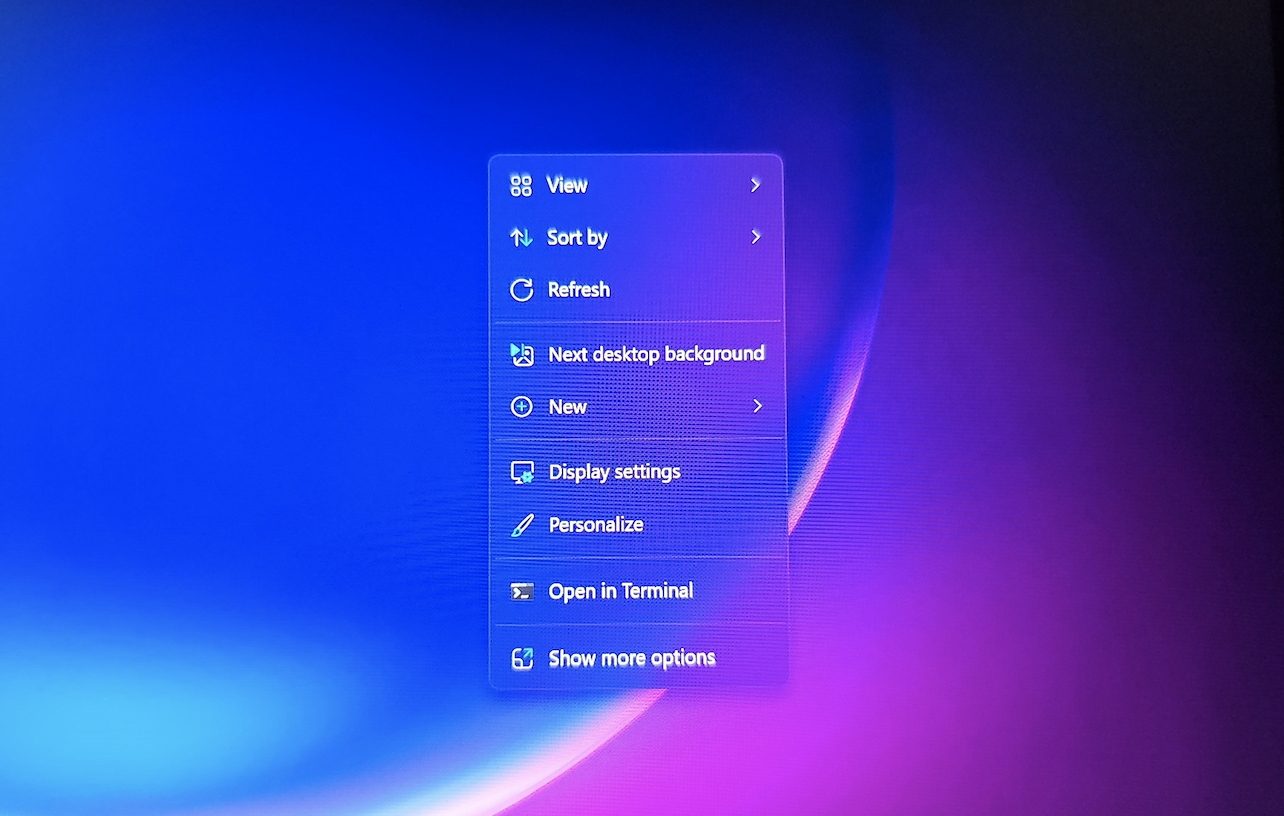This screenshot has width=1284, height=816.
Task: Open in Terminal
Action: point(620,591)
